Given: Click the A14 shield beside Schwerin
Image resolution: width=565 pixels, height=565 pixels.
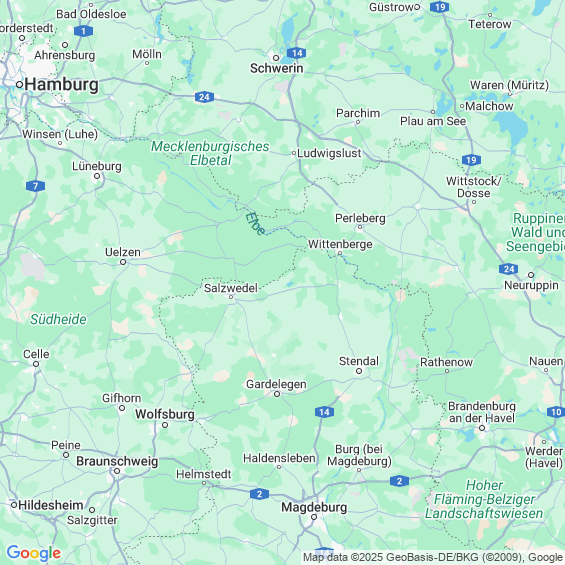Looking at the screenshot, I should [x=297, y=53].
